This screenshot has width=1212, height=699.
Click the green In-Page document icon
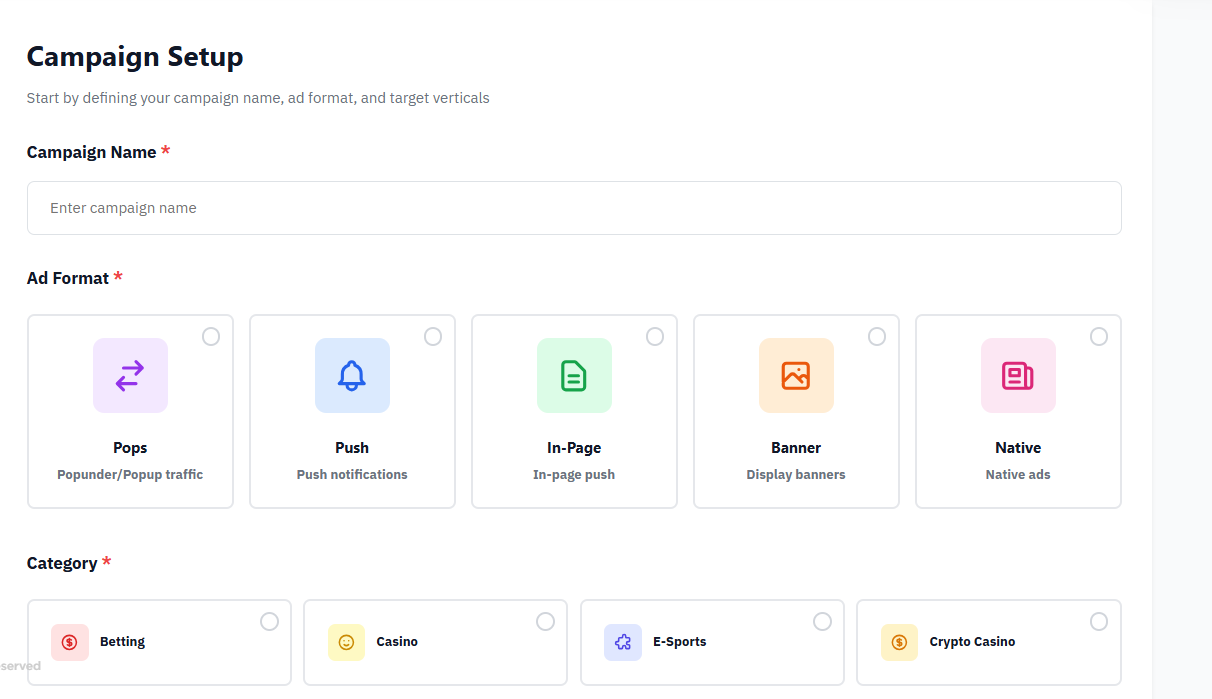point(574,376)
